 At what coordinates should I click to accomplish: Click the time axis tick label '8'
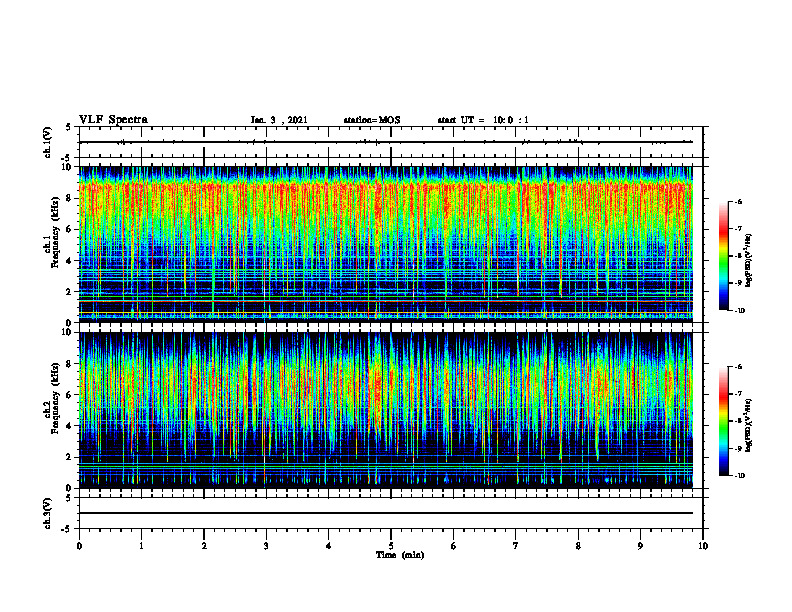(578, 546)
